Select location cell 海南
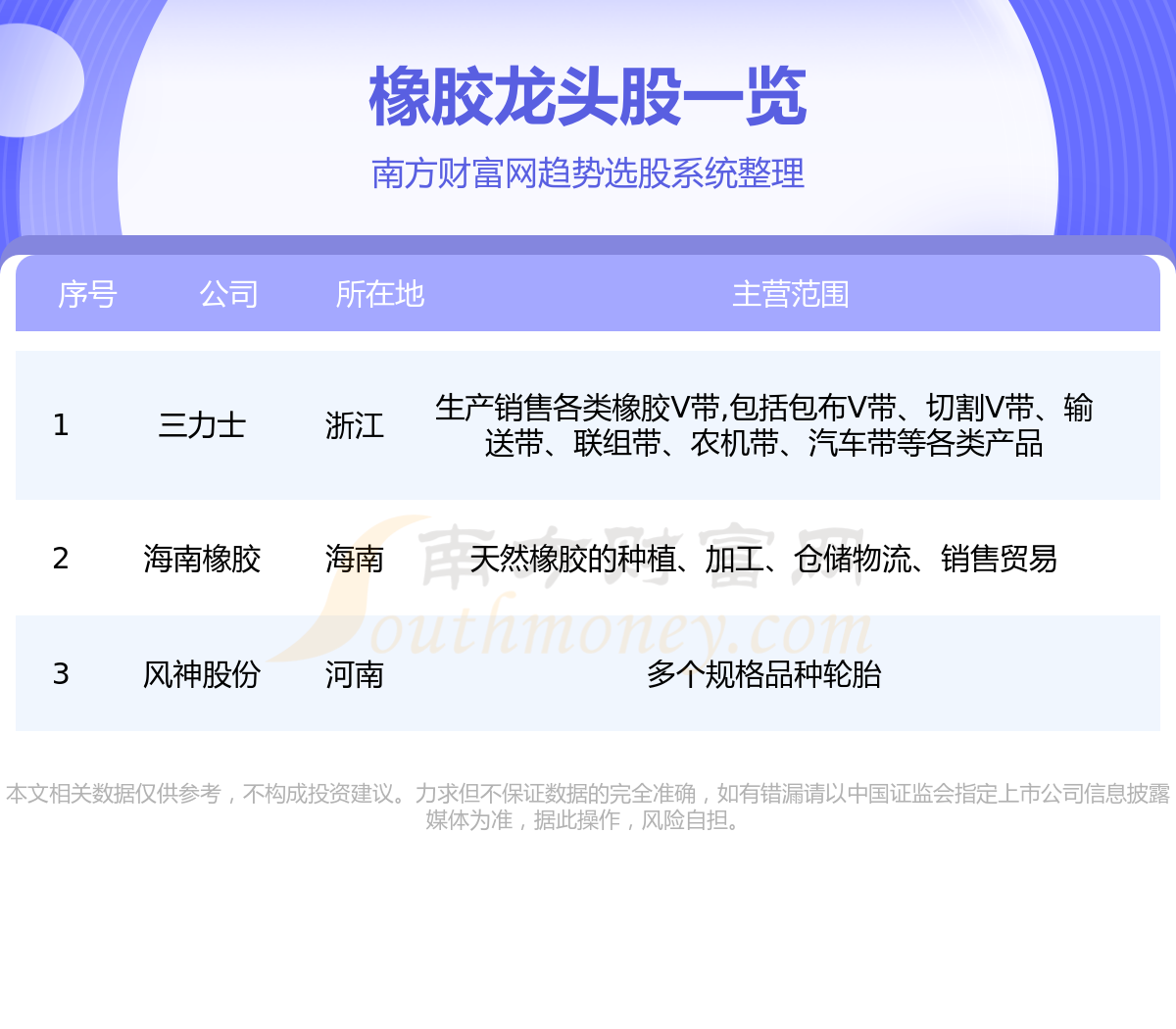The width and height of the screenshot is (1176, 1029). click(x=355, y=559)
